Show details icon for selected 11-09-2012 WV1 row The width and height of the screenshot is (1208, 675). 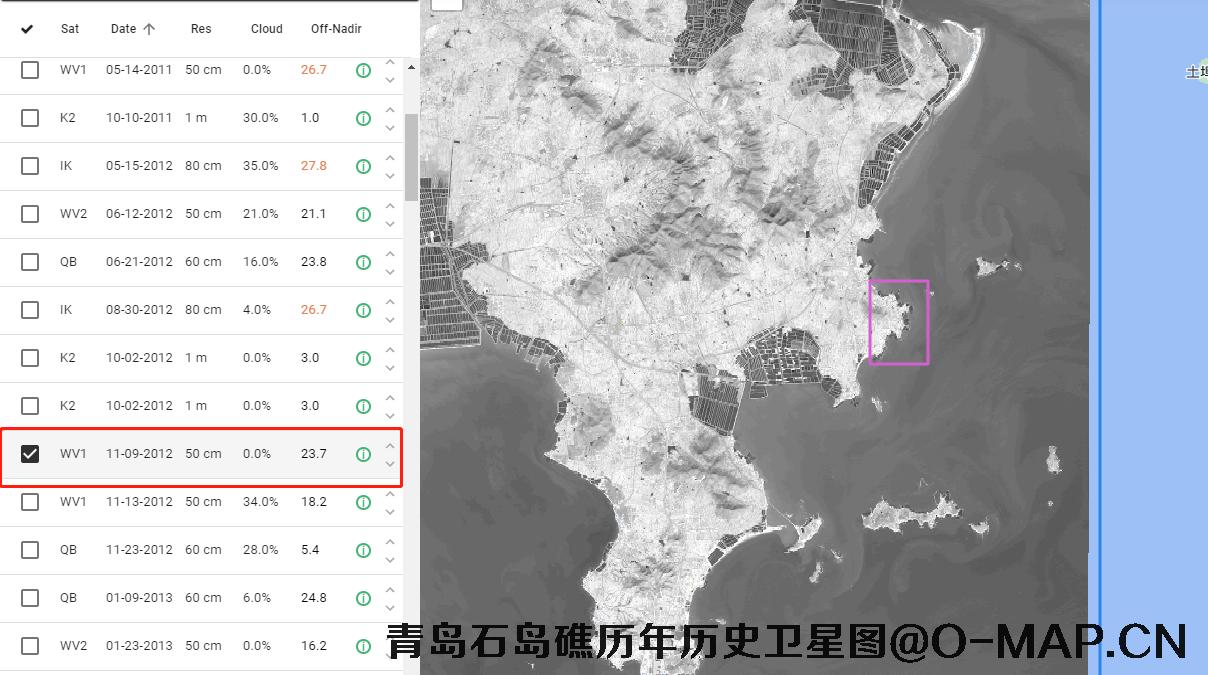pyautogui.click(x=363, y=454)
